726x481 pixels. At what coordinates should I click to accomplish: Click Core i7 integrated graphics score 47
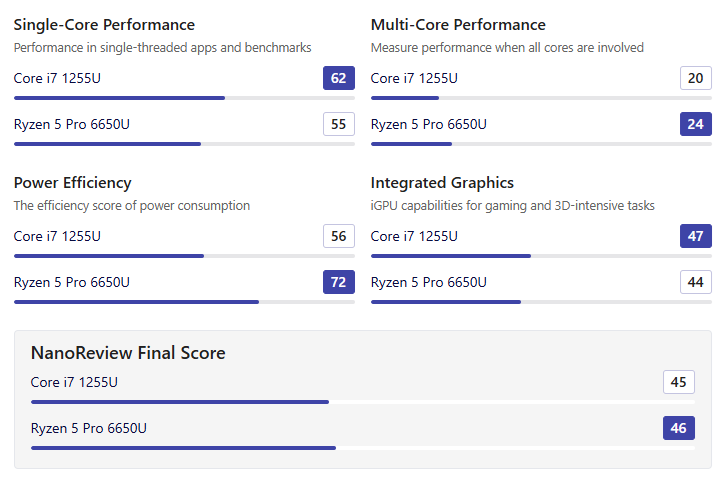(x=695, y=236)
